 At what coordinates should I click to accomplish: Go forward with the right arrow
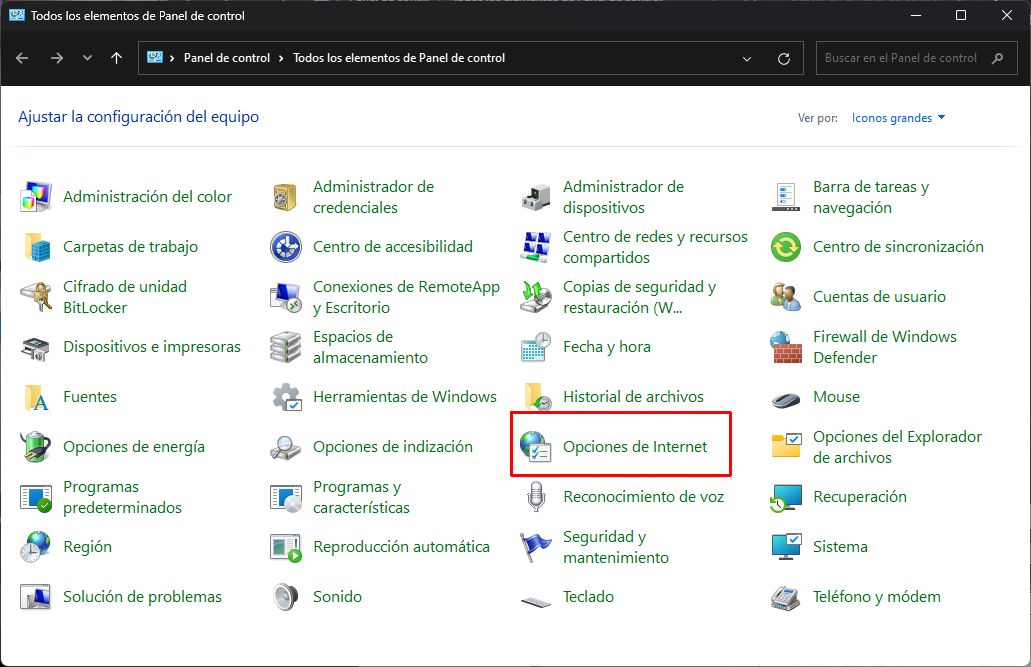coord(57,58)
